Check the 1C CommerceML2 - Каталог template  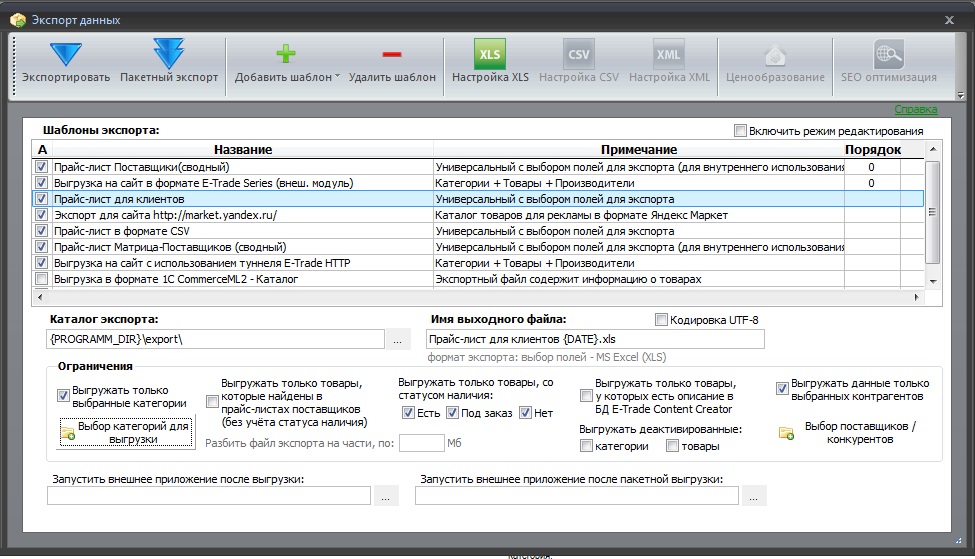click(x=41, y=279)
